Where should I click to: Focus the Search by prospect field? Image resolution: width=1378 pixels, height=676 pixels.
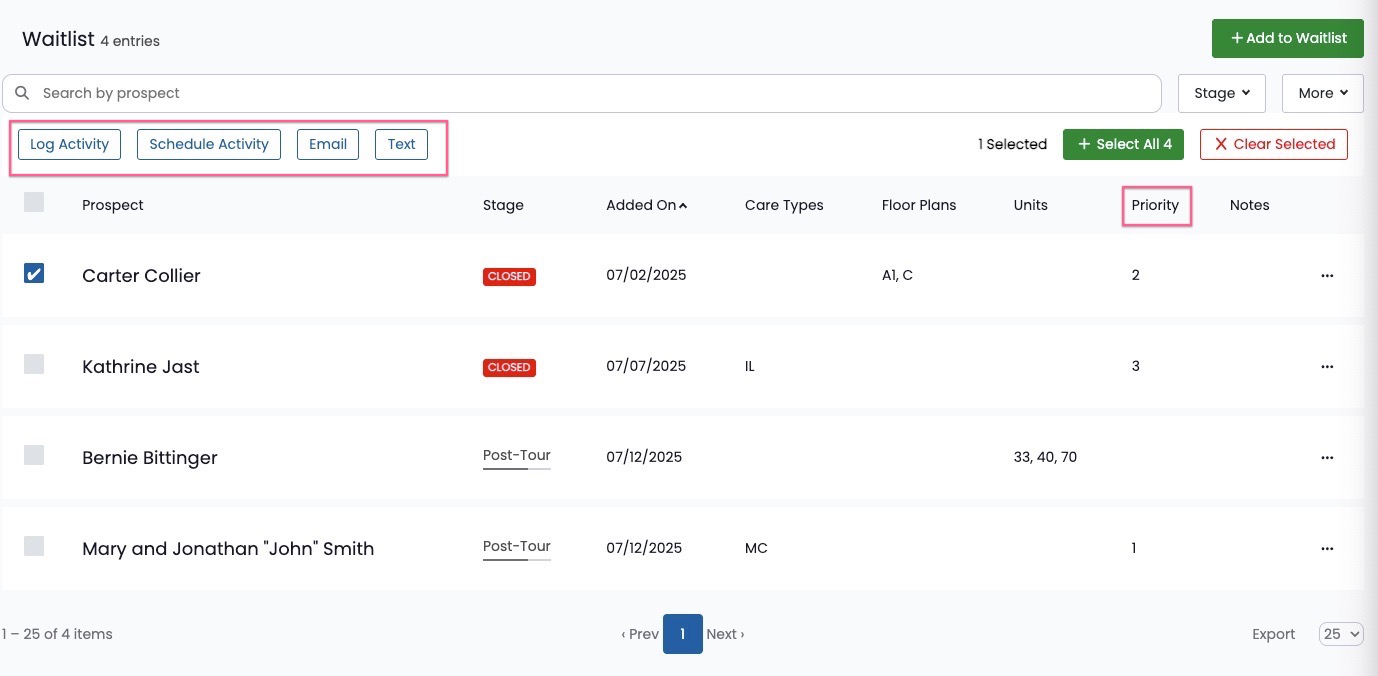[582, 93]
